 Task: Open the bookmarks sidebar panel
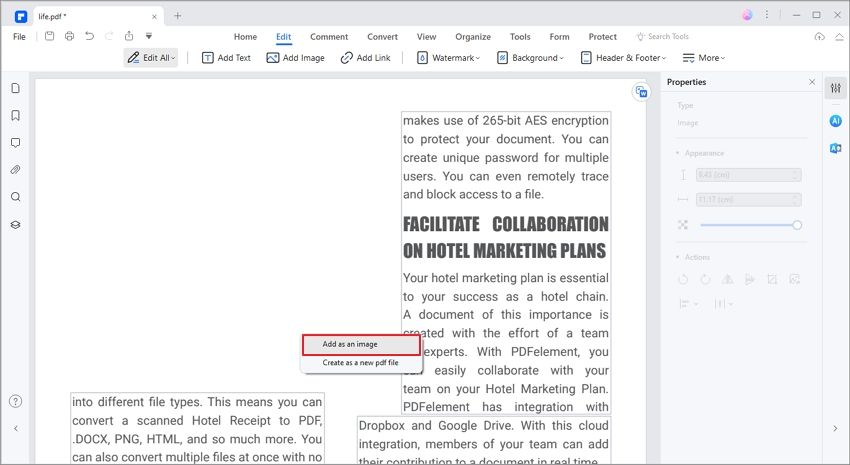(16, 115)
